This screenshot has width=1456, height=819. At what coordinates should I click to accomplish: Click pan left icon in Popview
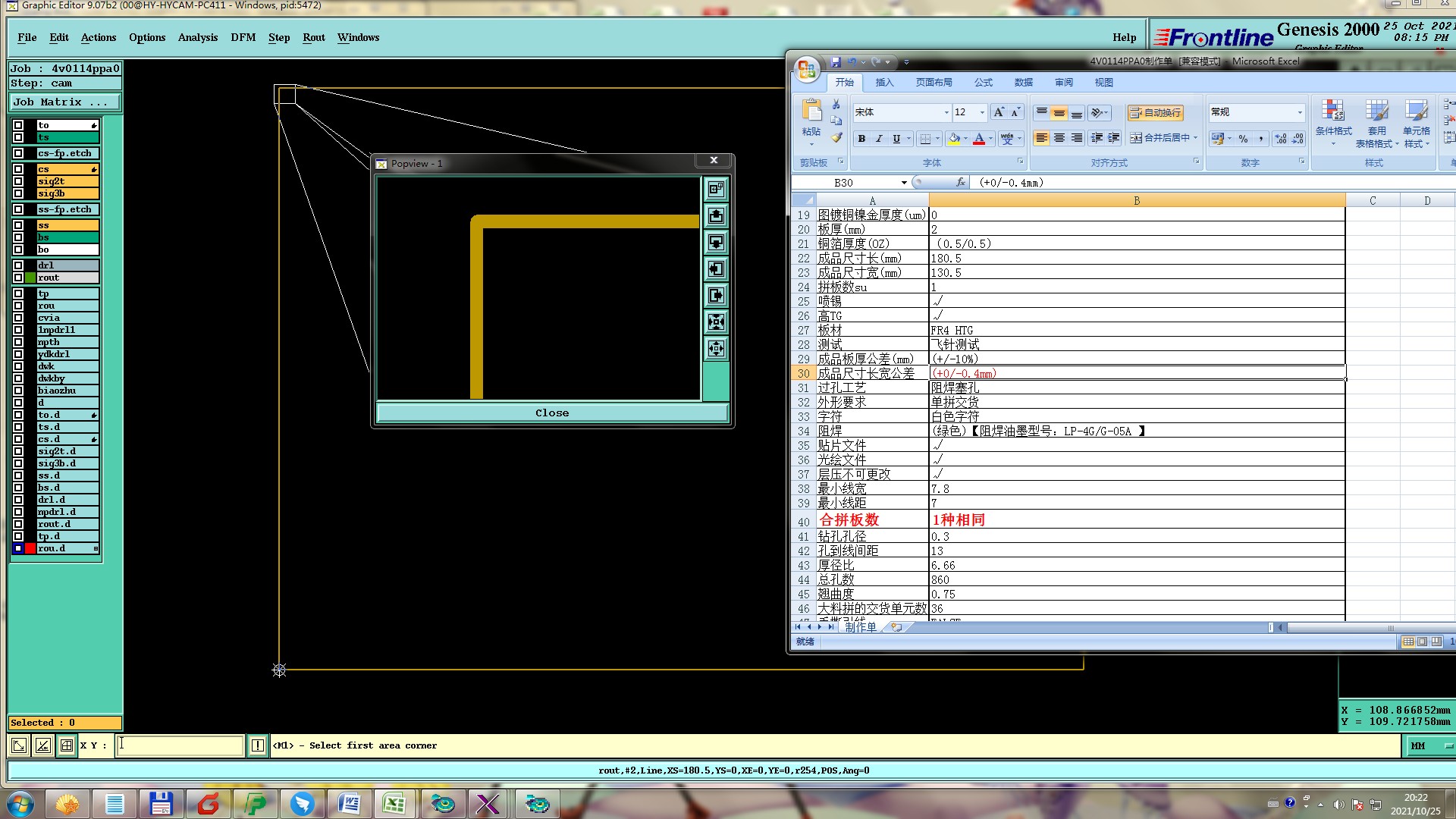pos(716,269)
